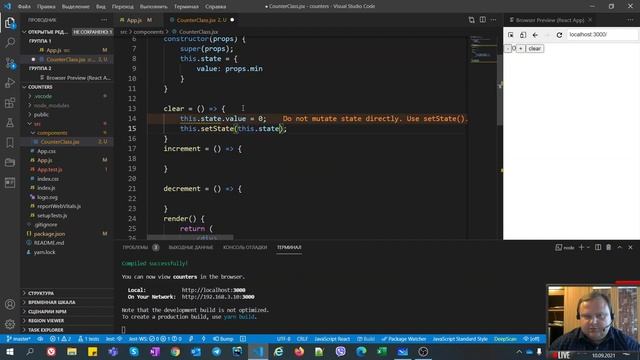The height and width of the screenshot is (360, 640).
Task: Split the terminal panel
Action: [598, 247]
